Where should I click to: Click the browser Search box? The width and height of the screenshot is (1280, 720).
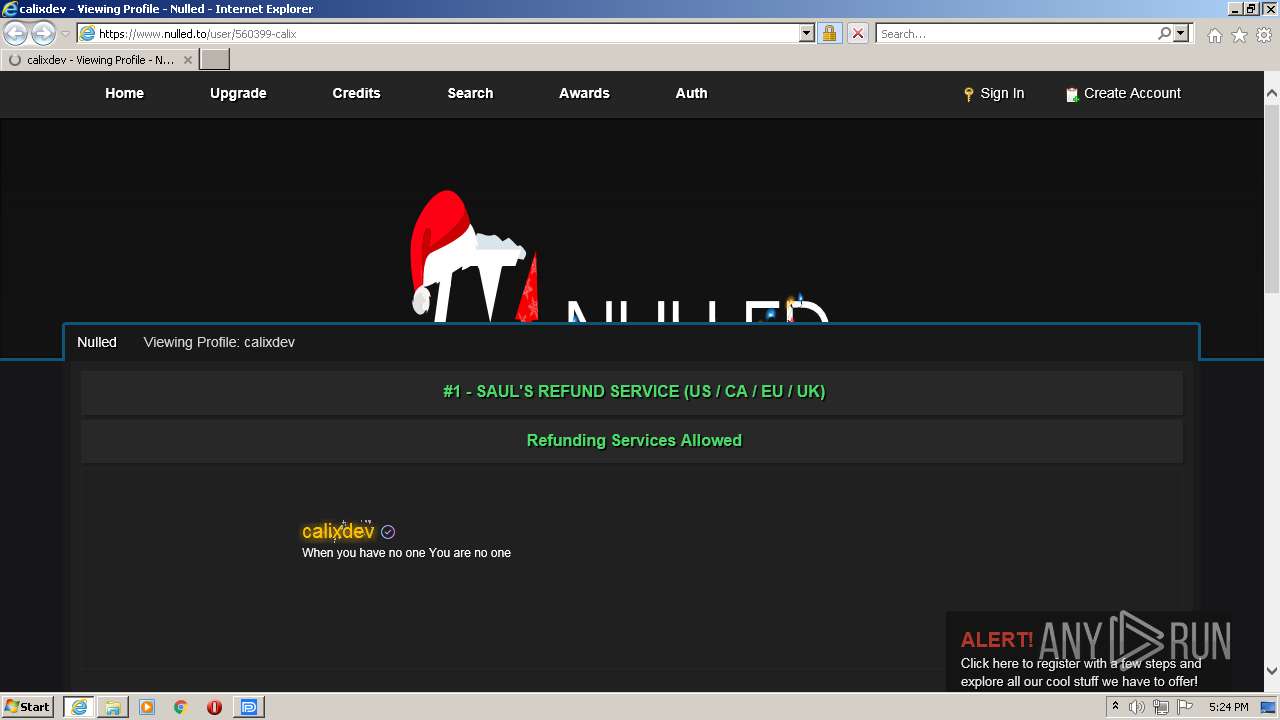(x=1016, y=33)
